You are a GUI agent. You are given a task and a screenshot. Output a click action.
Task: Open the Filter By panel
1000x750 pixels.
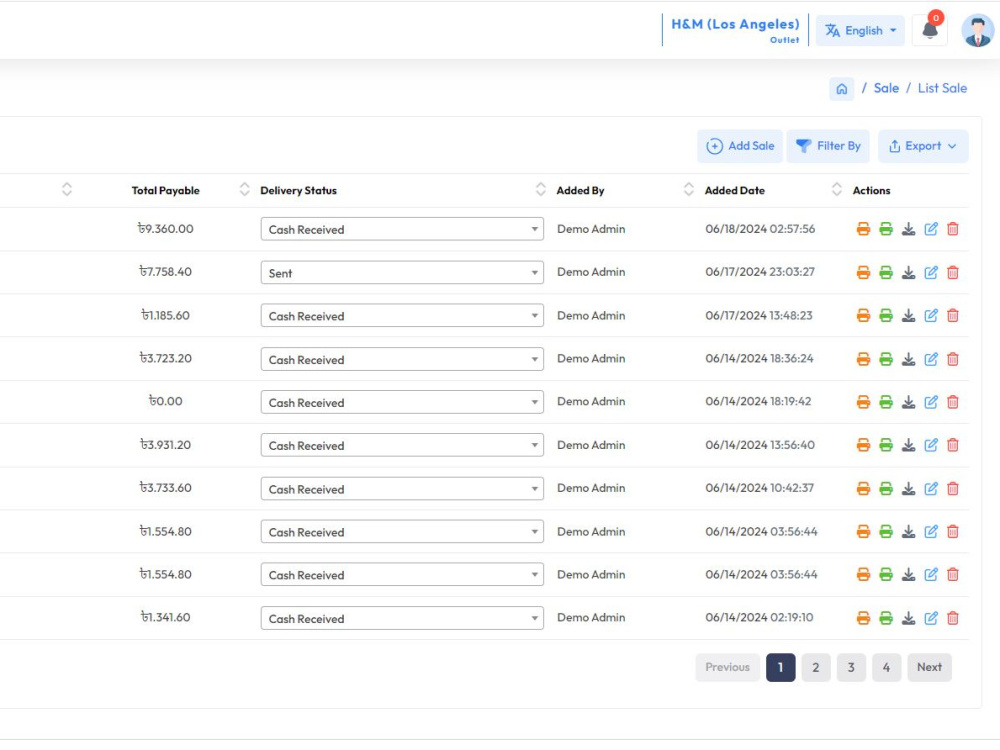point(828,146)
